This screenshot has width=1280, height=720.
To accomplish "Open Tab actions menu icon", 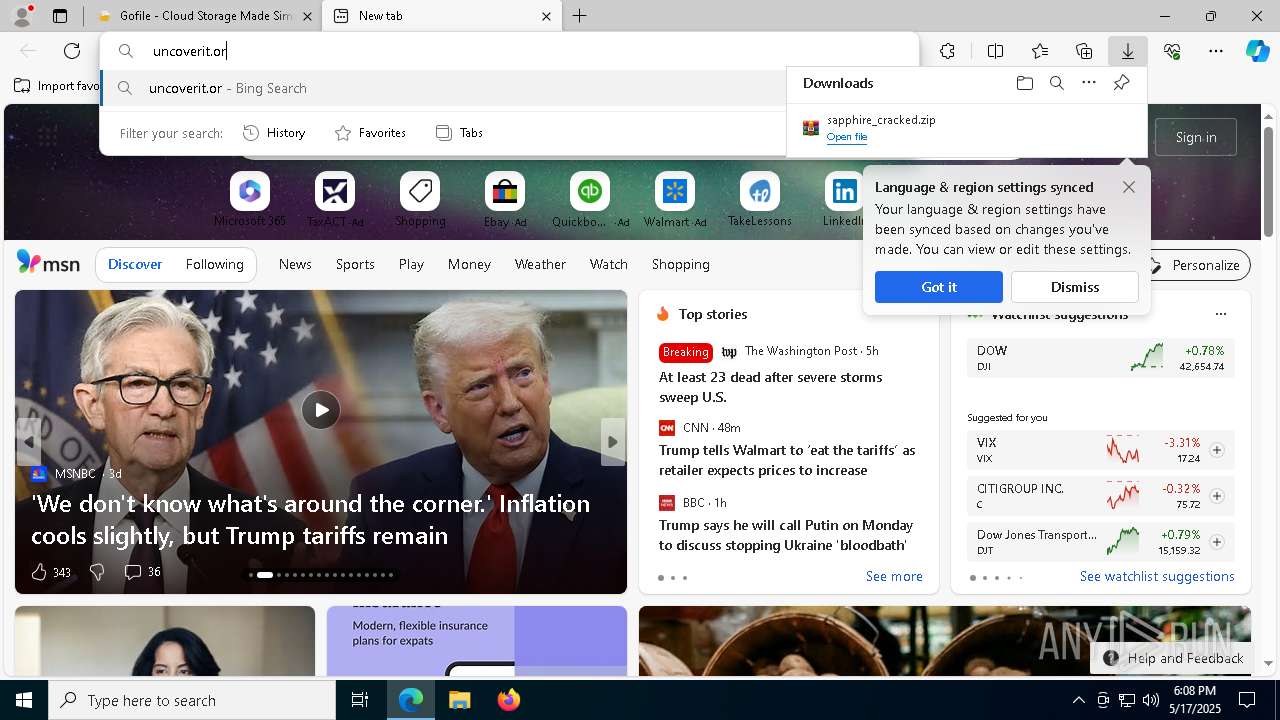I will click(x=60, y=16).
